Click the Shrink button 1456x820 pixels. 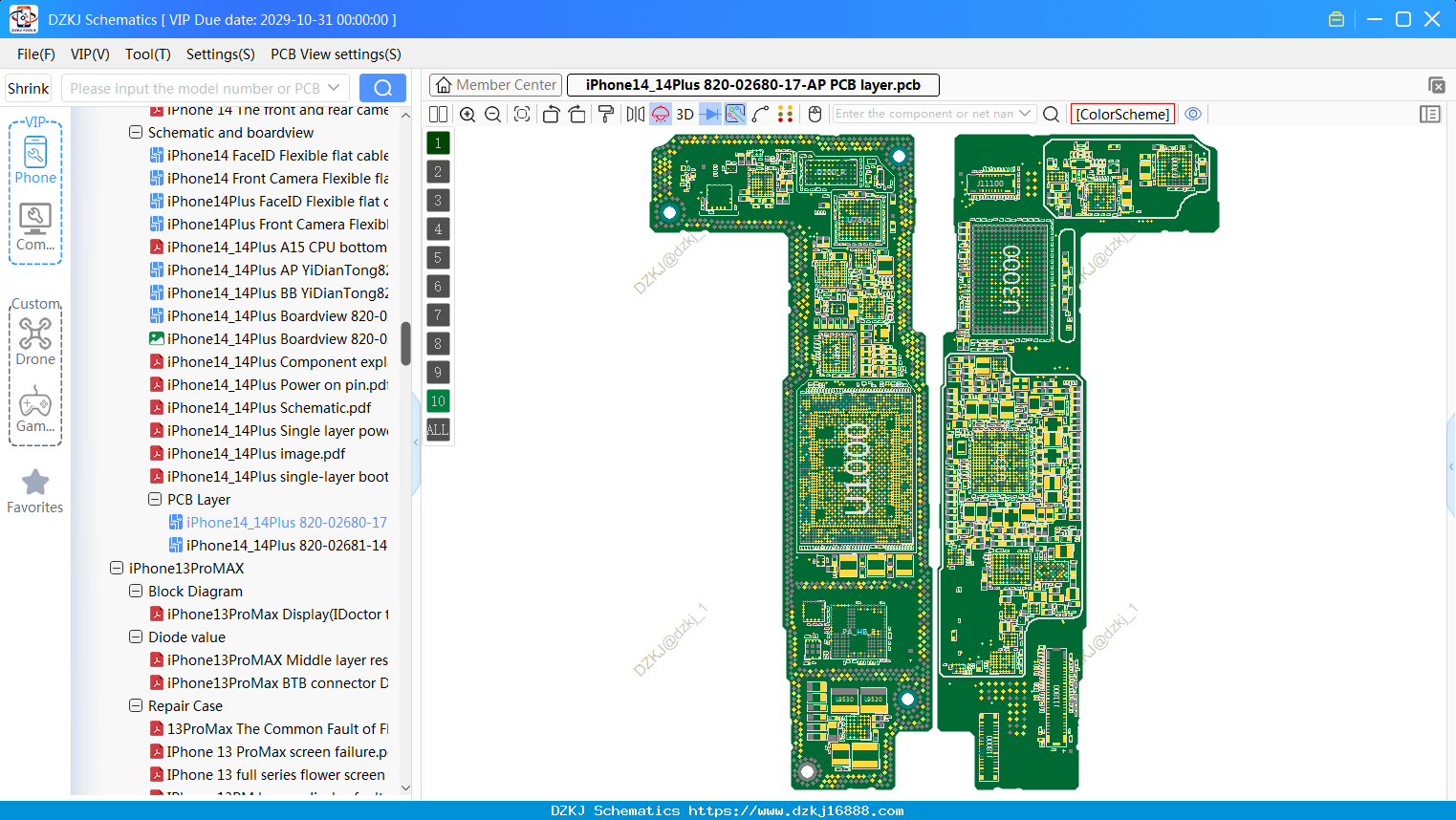pos(28,88)
